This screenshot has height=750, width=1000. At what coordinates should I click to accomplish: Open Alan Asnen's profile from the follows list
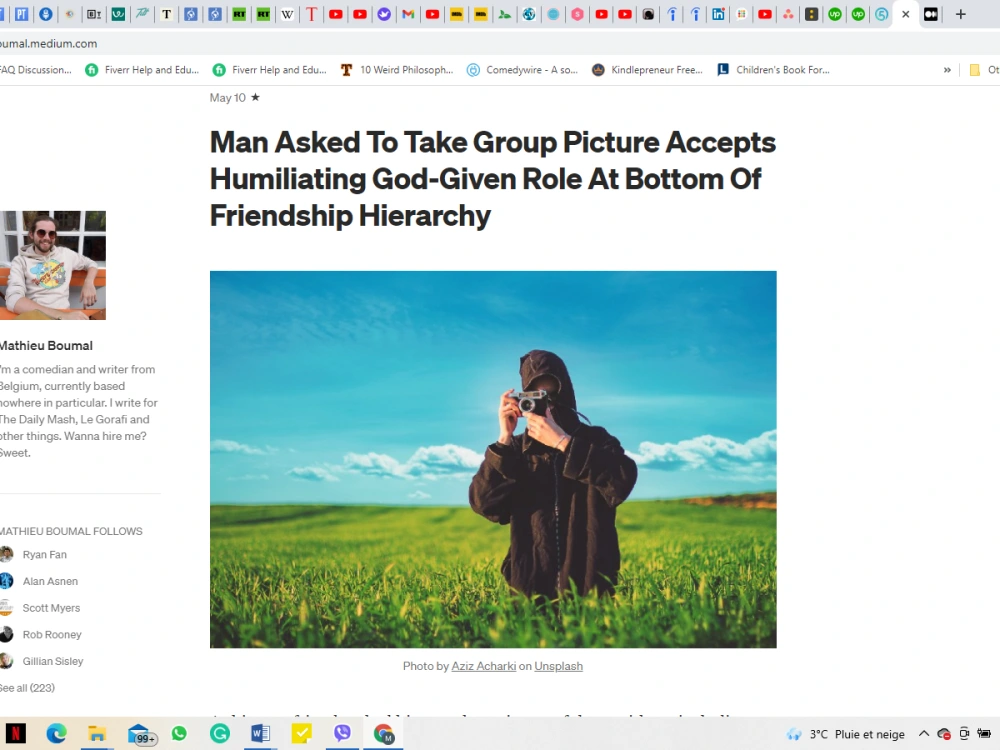coord(50,582)
